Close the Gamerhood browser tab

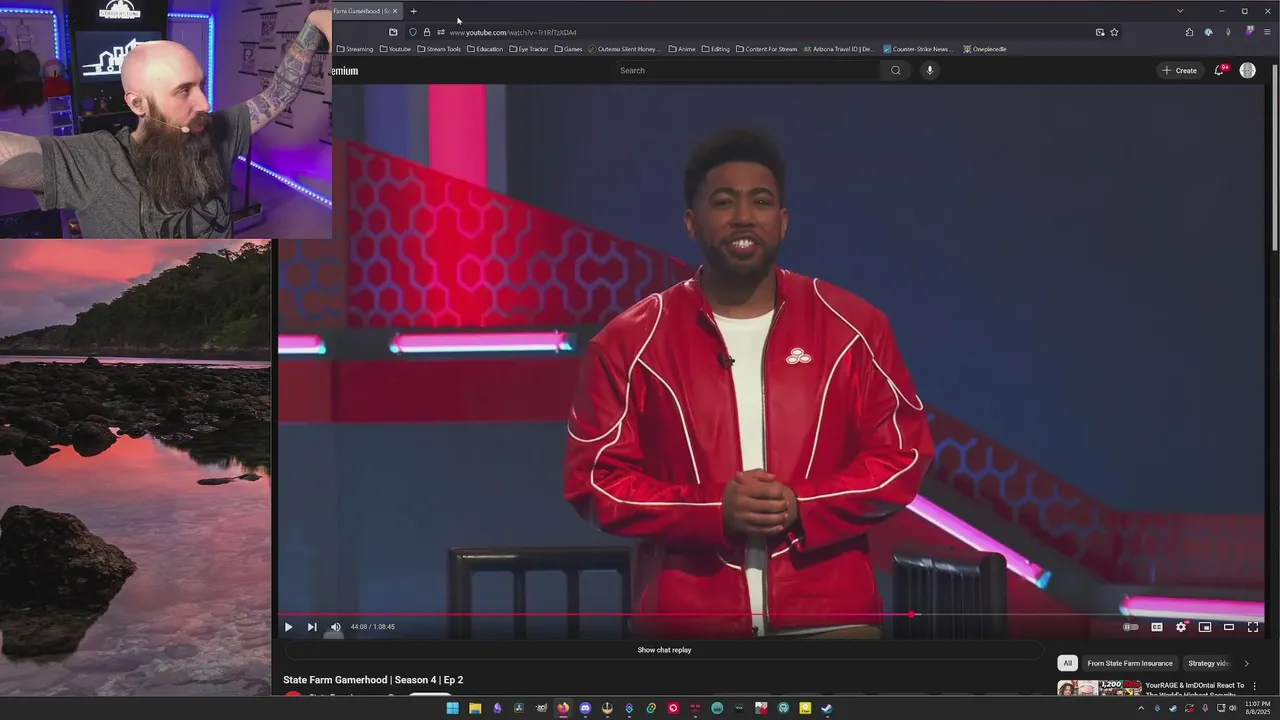395,11
